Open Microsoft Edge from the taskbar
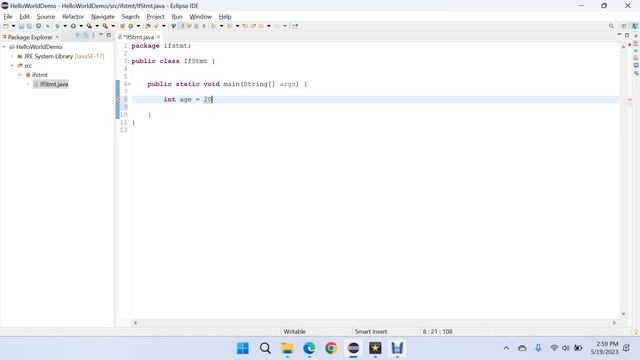 pyautogui.click(x=309, y=348)
